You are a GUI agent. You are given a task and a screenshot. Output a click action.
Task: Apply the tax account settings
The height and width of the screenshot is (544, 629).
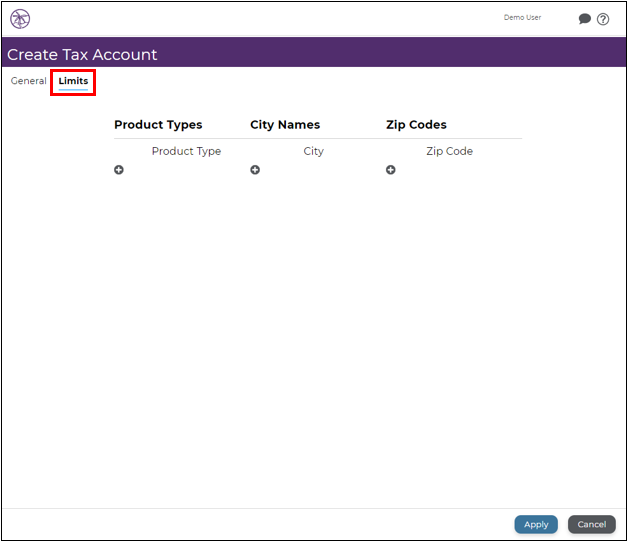click(x=536, y=524)
